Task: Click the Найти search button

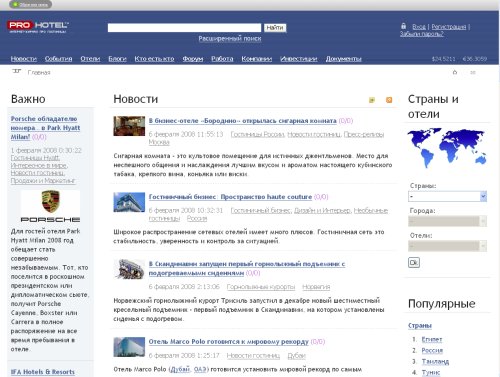Action: [x=275, y=28]
